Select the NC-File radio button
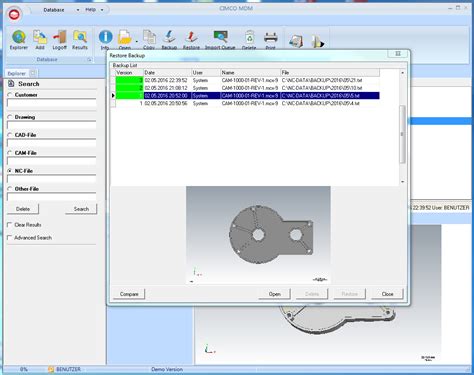The image size is (474, 375). point(10,170)
